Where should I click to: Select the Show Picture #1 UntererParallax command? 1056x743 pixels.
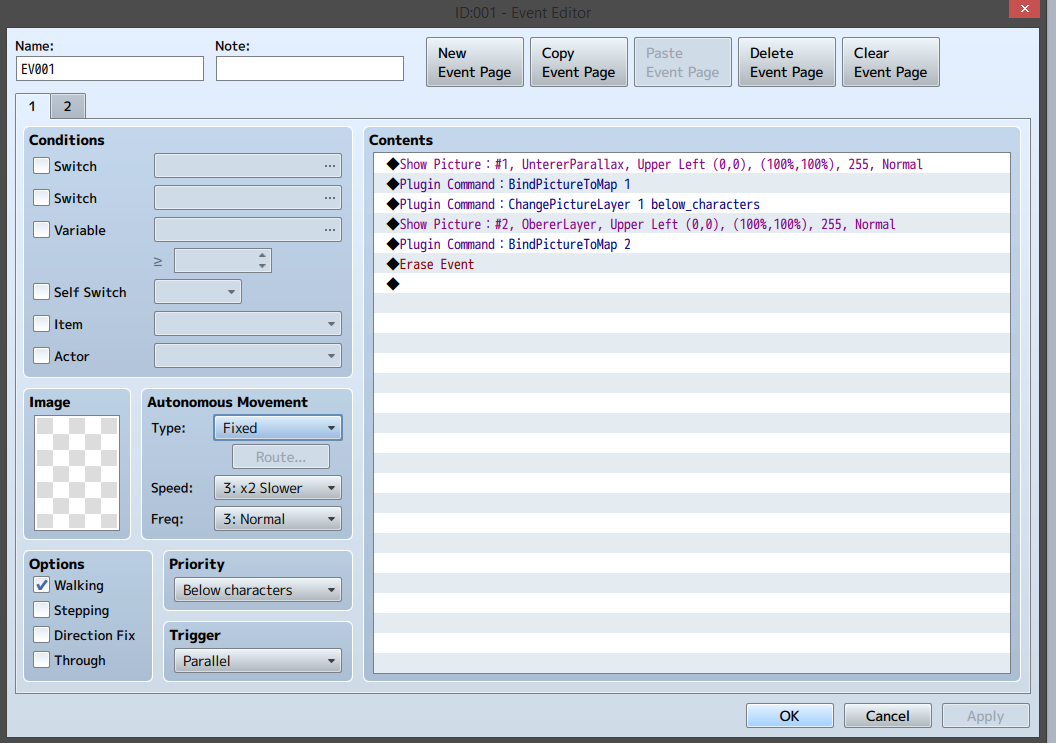point(692,164)
